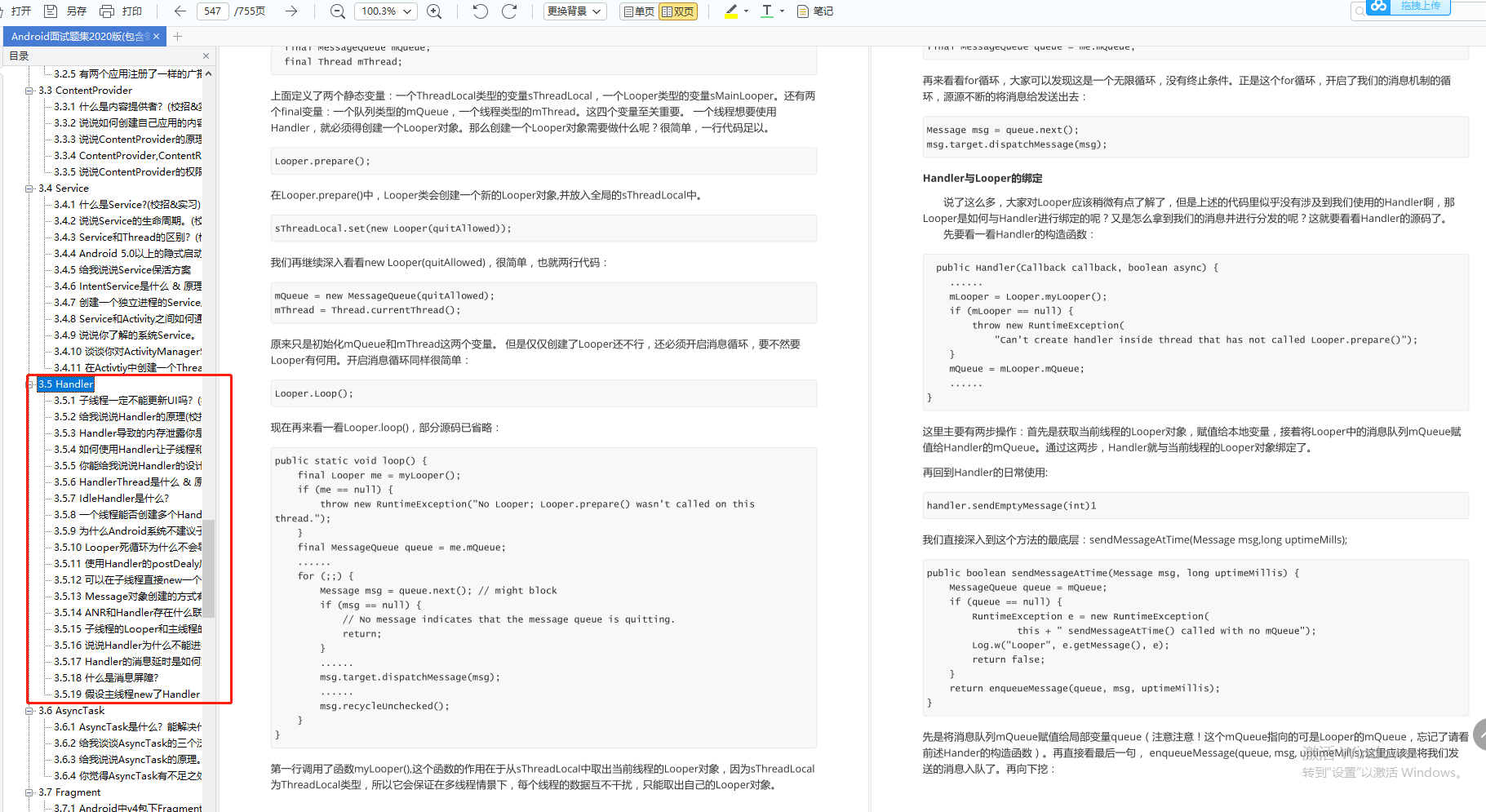Click the round gray button at right edge
Screen dimensions: 1486x812
(1479, 734)
